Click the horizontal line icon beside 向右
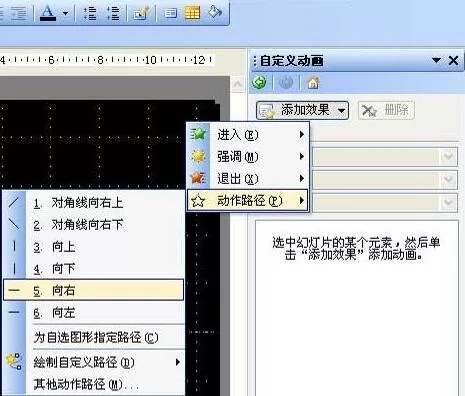This screenshot has height=396, width=465. click(x=14, y=290)
